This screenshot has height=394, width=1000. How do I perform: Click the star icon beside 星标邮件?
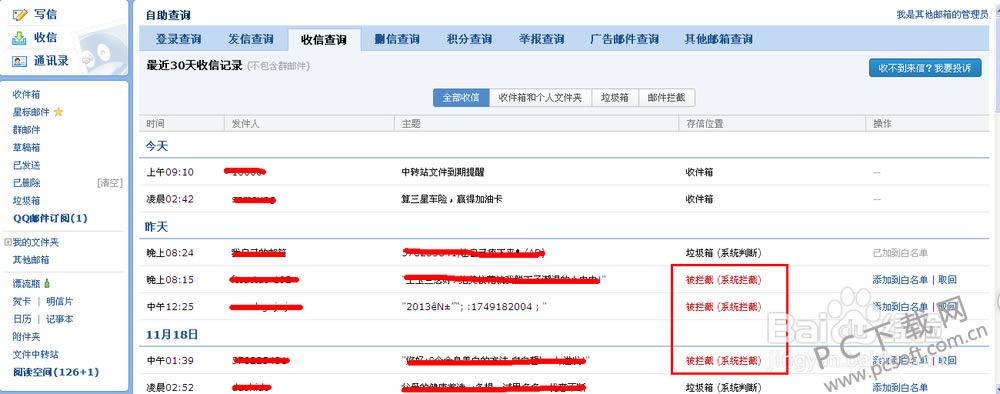59,112
